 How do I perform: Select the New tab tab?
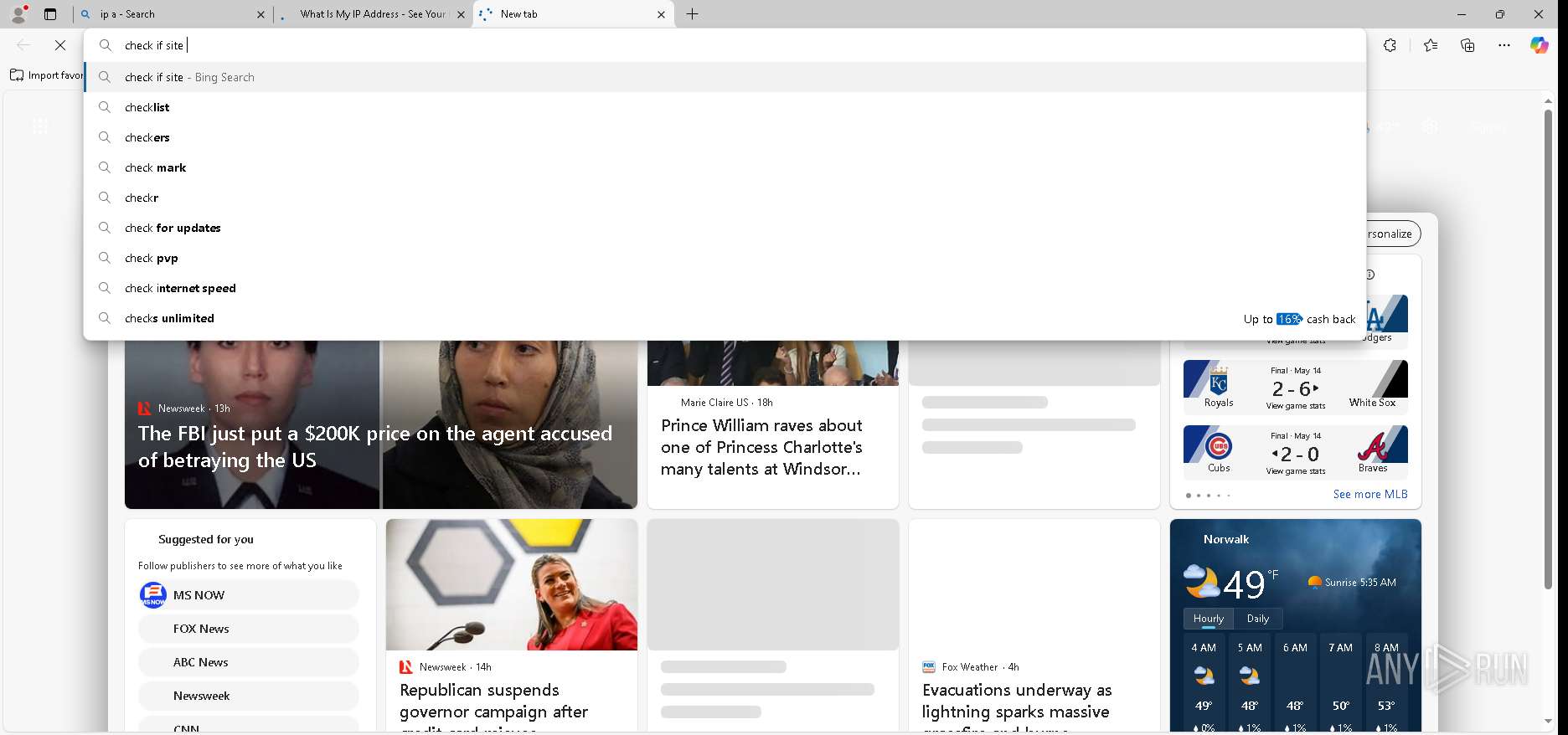click(574, 14)
